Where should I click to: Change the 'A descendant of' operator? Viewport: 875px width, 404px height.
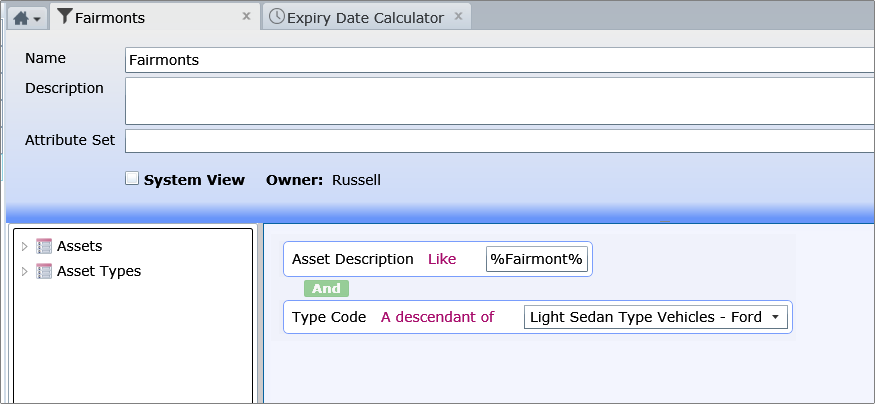438,318
